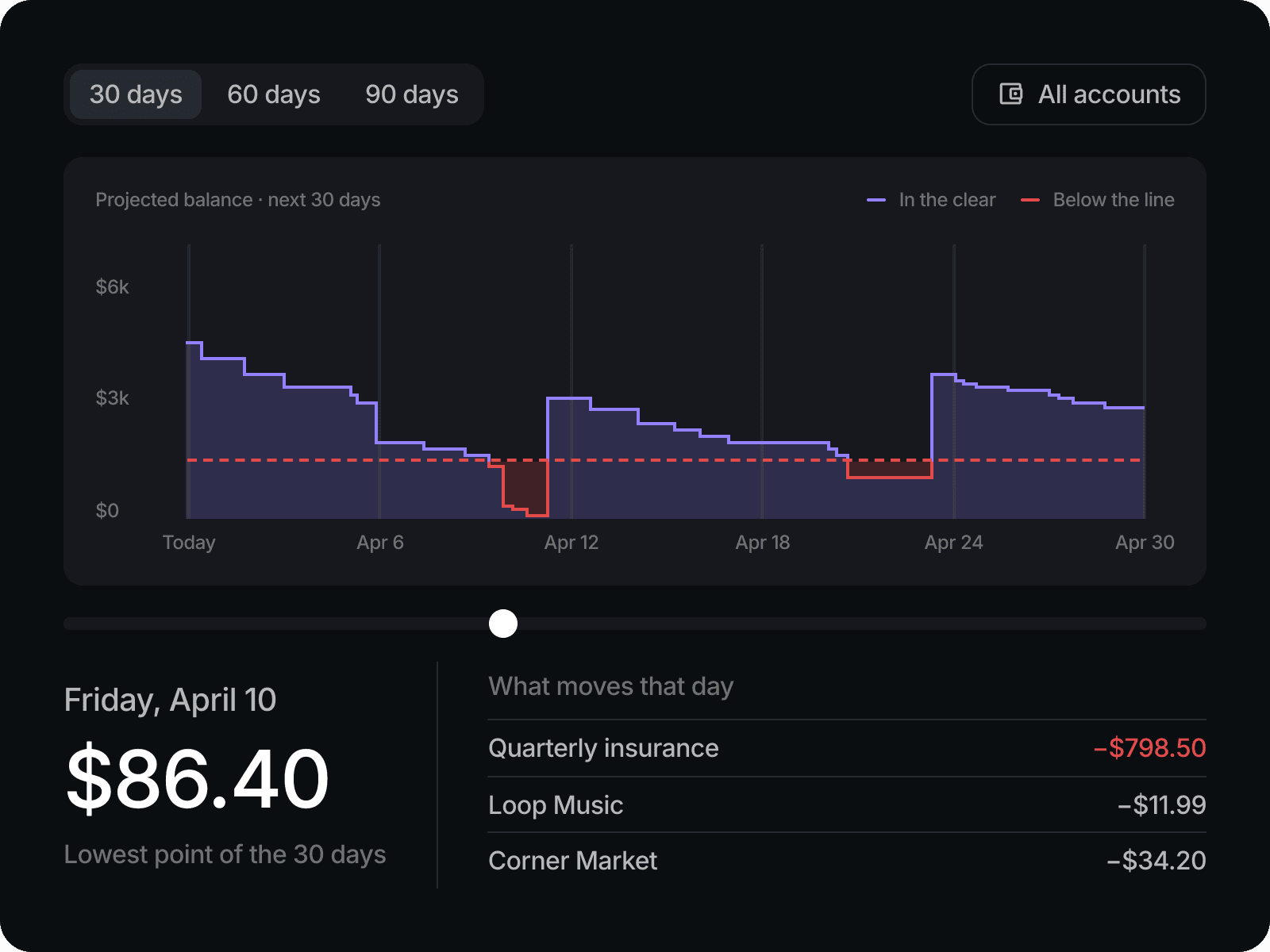1270x952 pixels.
Task: Open the Quarterly insurance transaction
Action: point(847,748)
